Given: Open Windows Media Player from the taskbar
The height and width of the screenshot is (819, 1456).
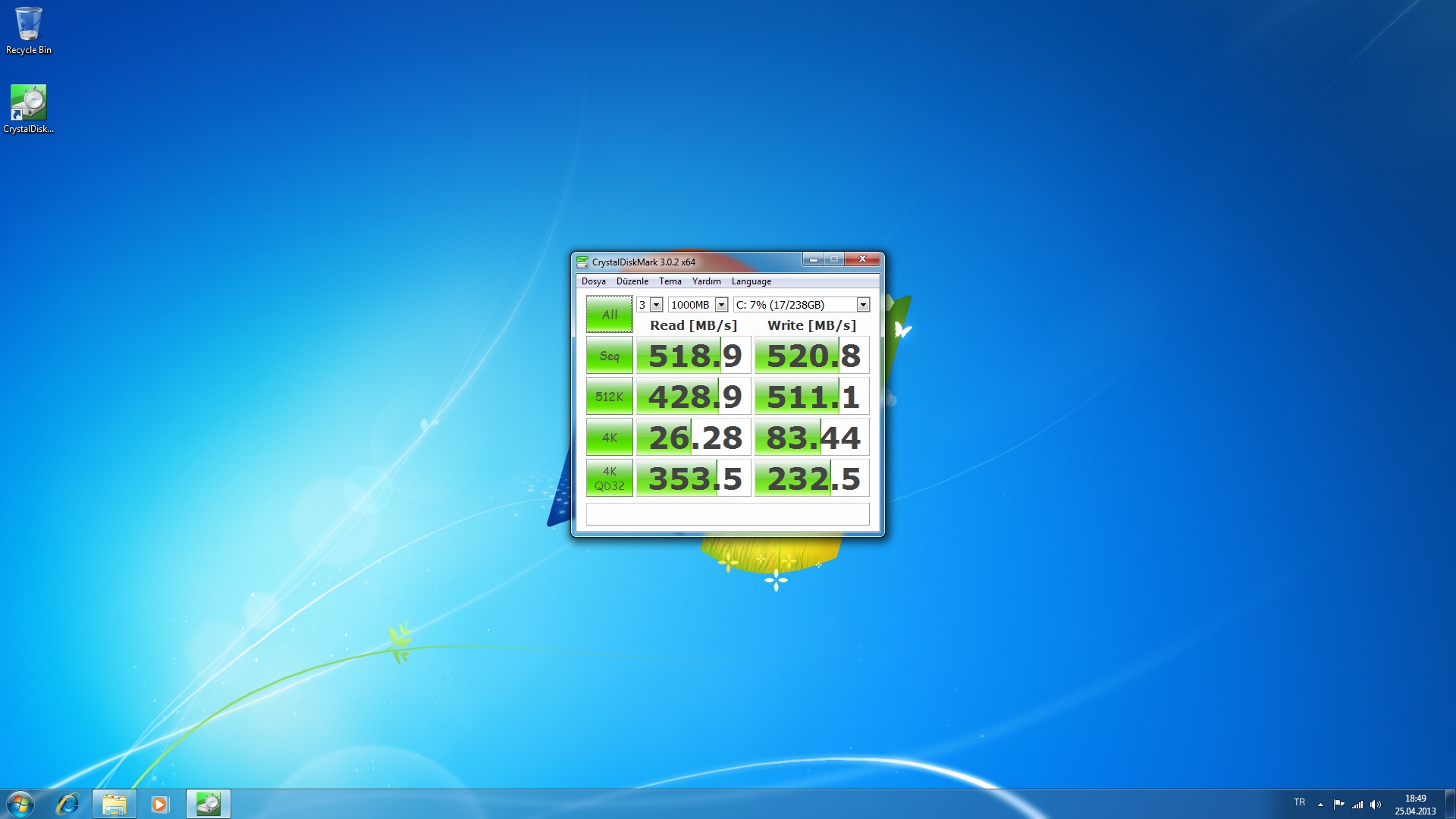Looking at the screenshot, I should tap(159, 804).
